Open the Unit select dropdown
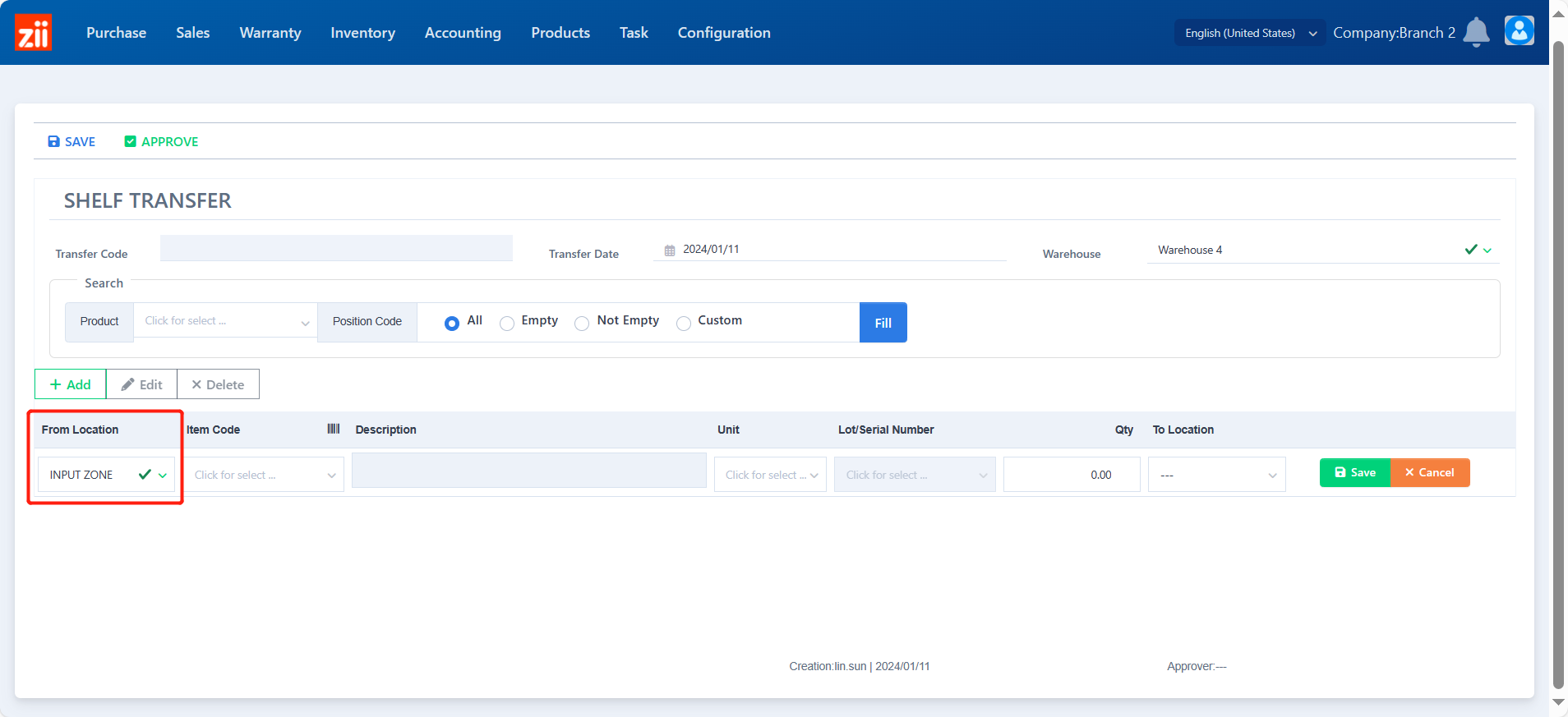The width and height of the screenshot is (1568, 717). click(770, 475)
